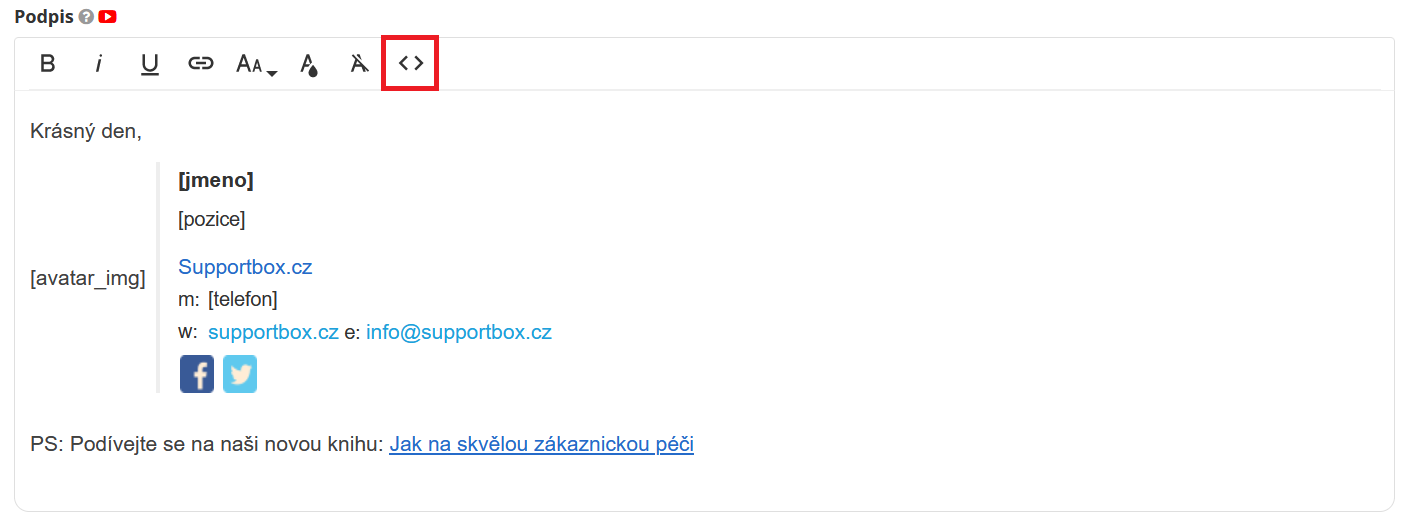Open the Supportbox.cz company link
The image size is (1416, 522).
click(245, 267)
